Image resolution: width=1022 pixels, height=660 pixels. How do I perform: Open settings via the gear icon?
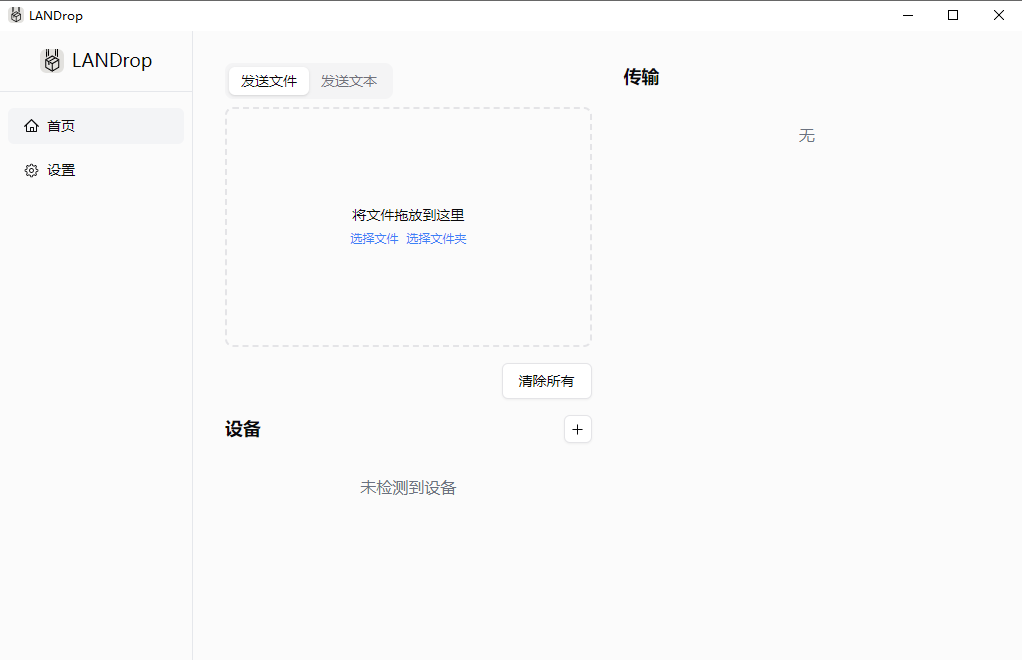point(31,170)
